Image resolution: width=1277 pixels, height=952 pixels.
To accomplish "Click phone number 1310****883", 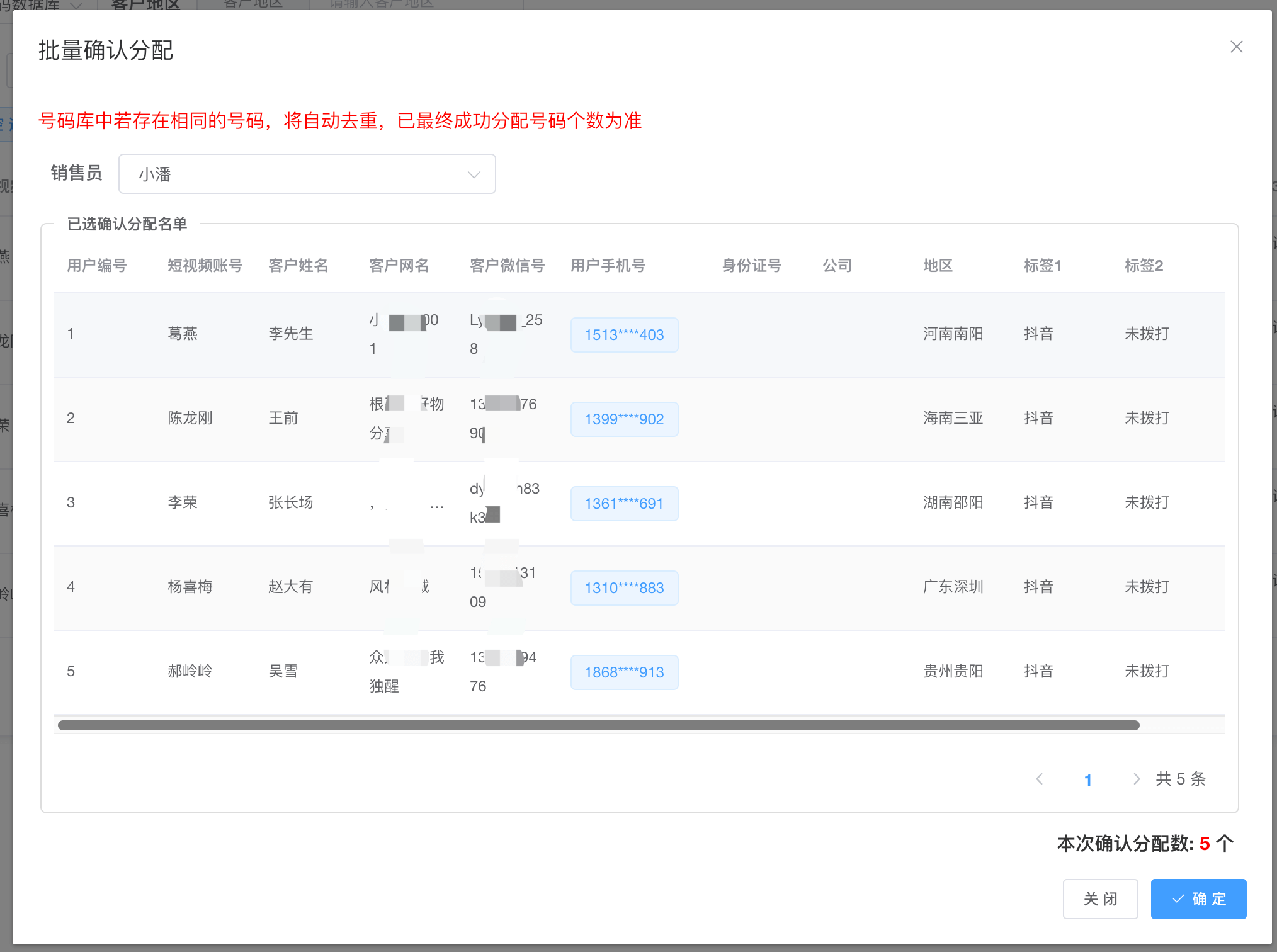I will (x=623, y=588).
